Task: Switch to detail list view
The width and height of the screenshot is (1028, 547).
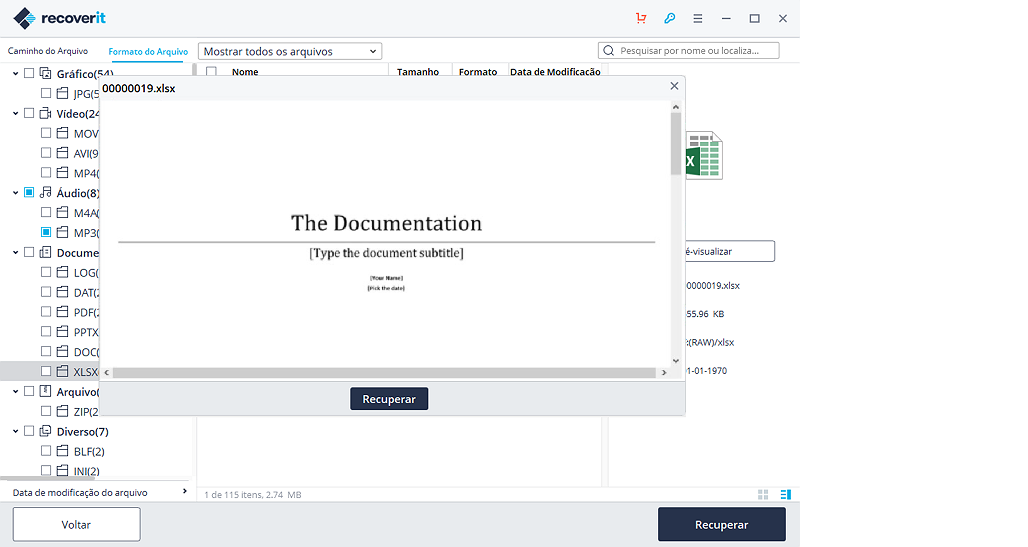Action: tap(785, 495)
